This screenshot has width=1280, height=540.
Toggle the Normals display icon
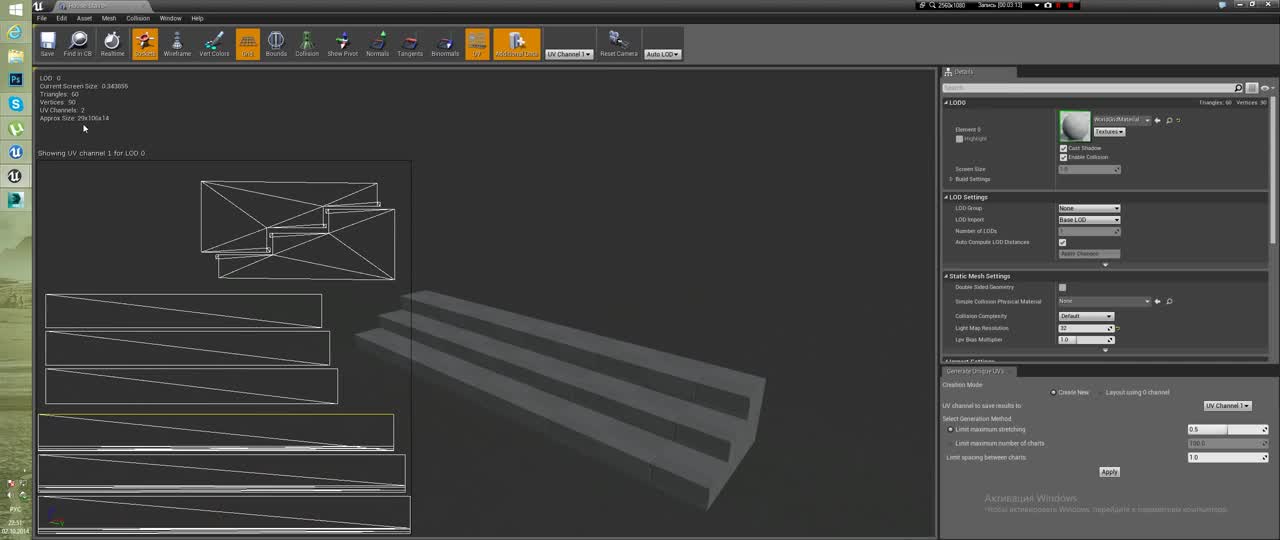(x=377, y=43)
